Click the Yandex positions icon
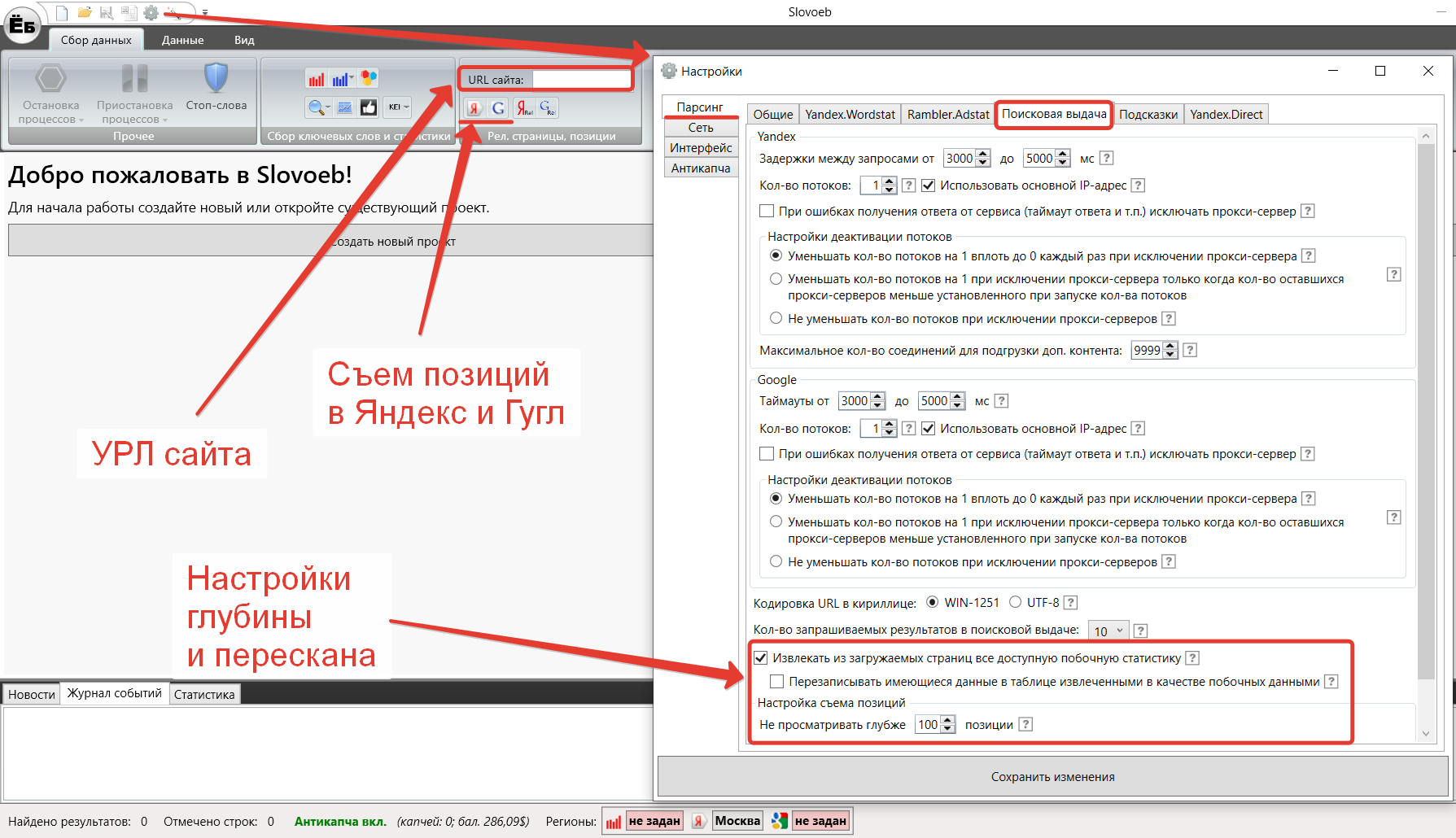Screen dimensions: 1456x838 click(474, 107)
